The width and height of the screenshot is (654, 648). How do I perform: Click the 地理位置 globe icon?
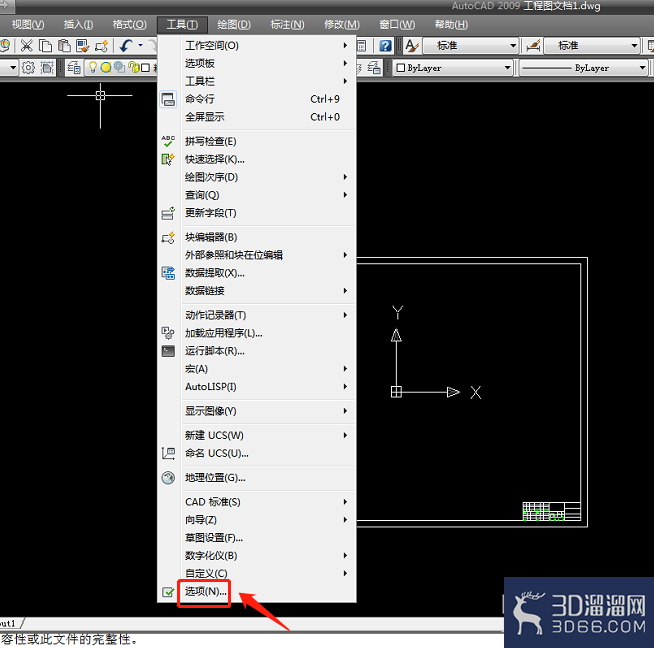point(168,478)
